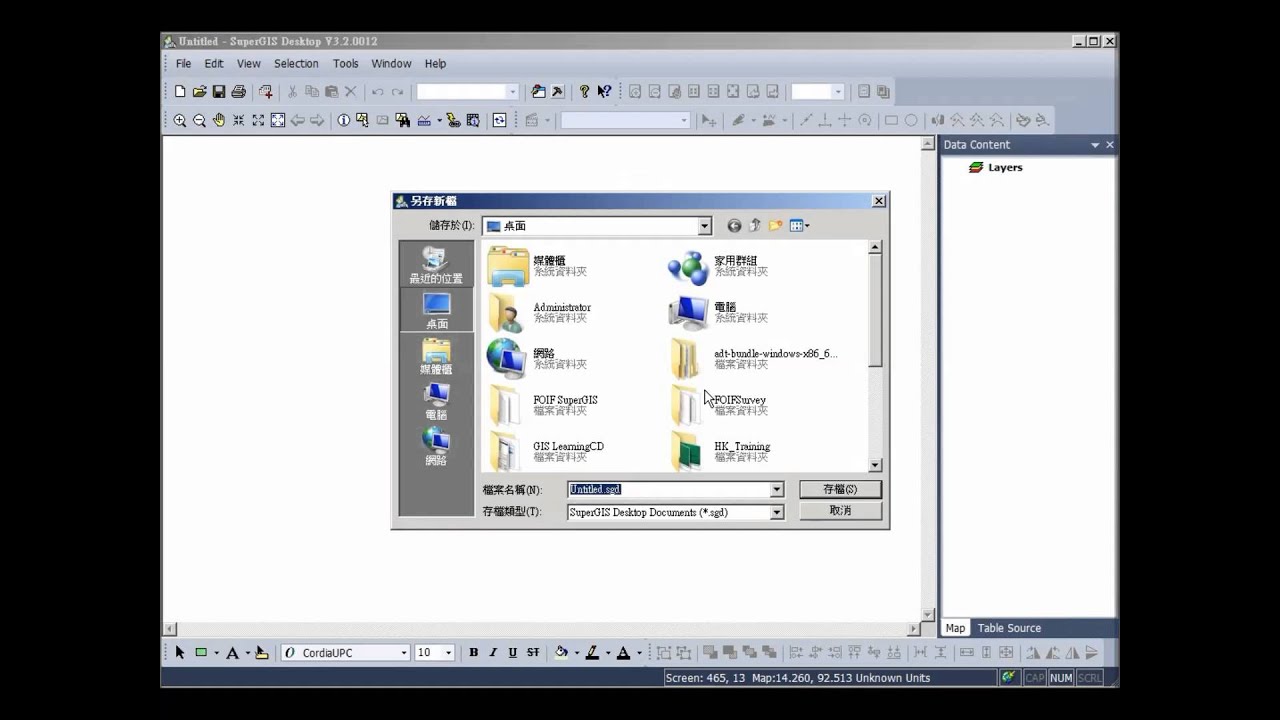
Task: Open the fill color dropdown arrow
Action: coord(576,653)
